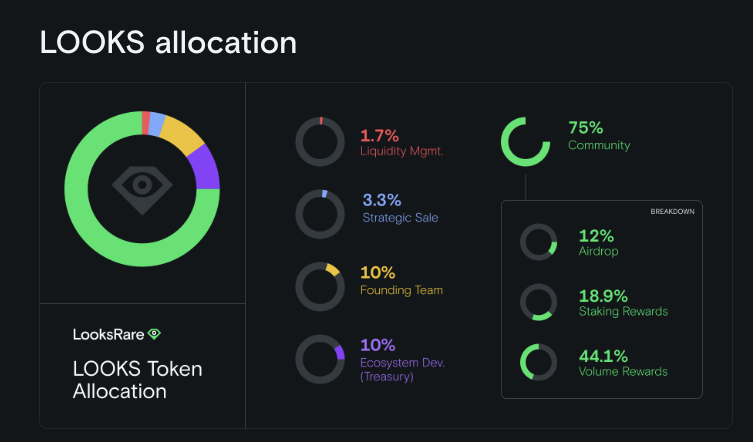The width and height of the screenshot is (753, 442).
Task: Click the LooksRare eye logo in donut center
Action: pos(142,187)
